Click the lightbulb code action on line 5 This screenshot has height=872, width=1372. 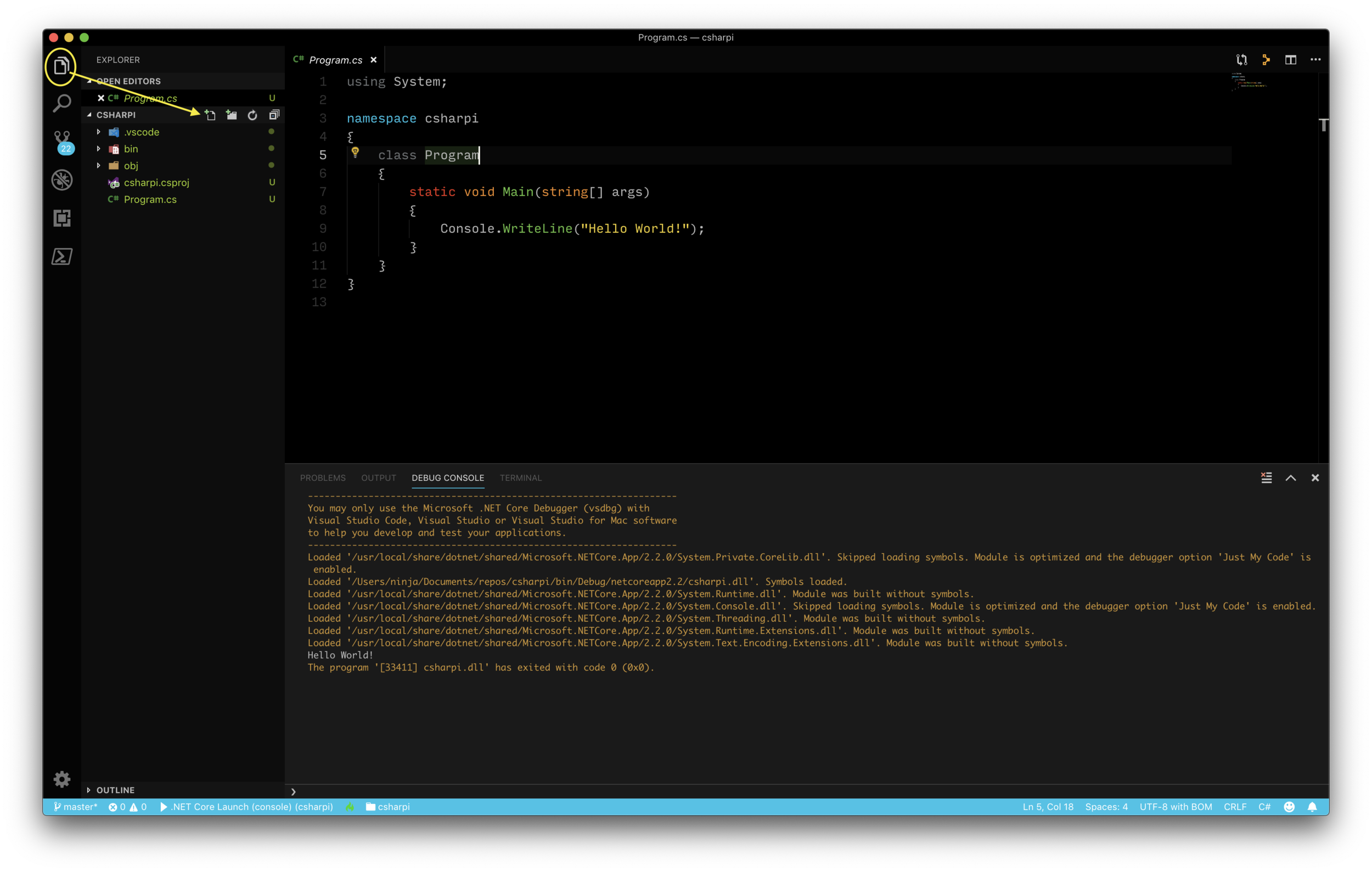355,152
